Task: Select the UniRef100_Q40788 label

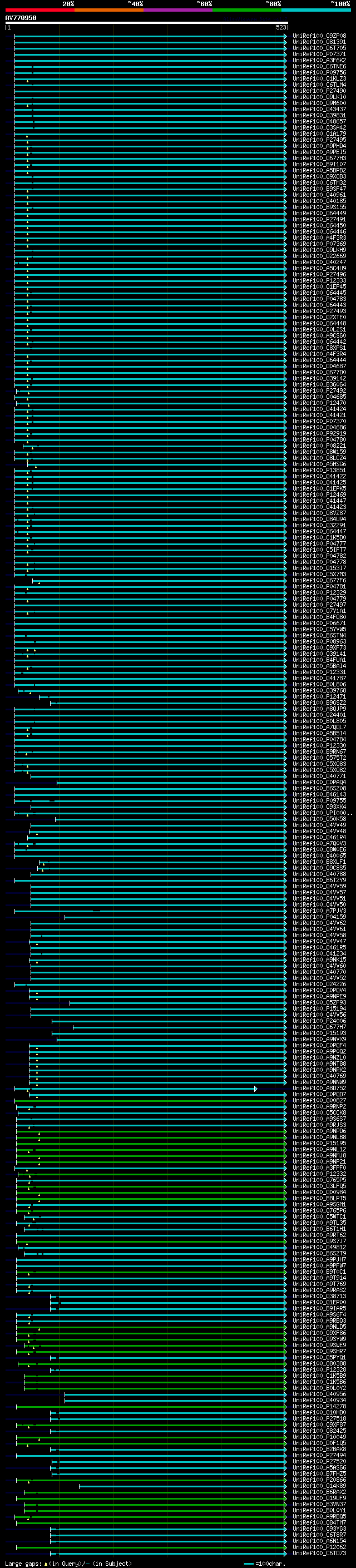Action: 319,874
